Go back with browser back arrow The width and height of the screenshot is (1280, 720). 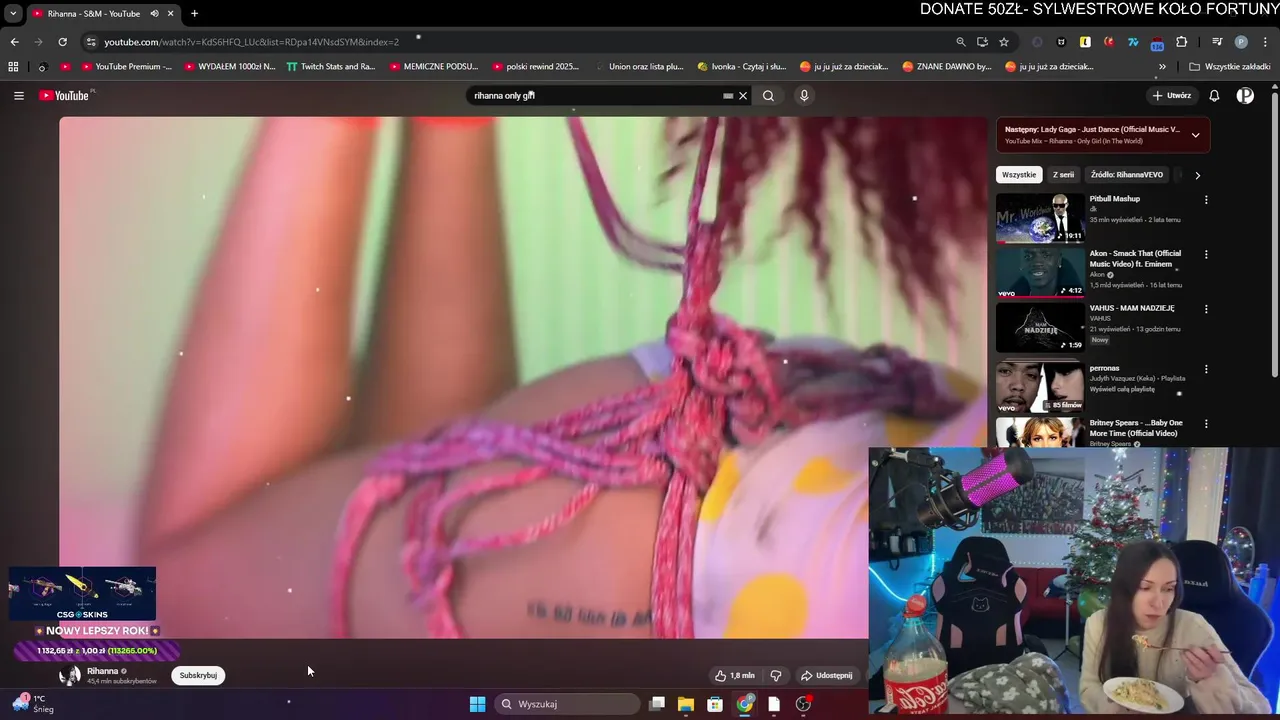14,42
